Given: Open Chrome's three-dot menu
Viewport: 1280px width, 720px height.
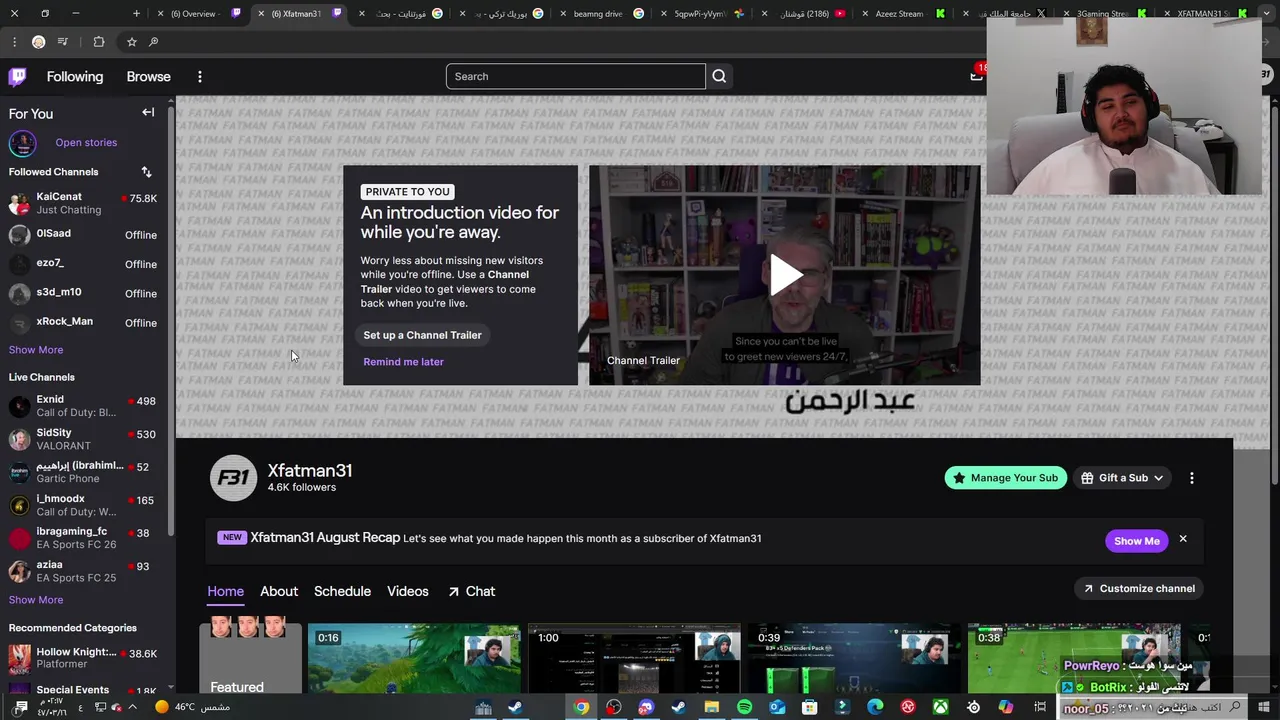Looking at the screenshot, I should point(14,42).
